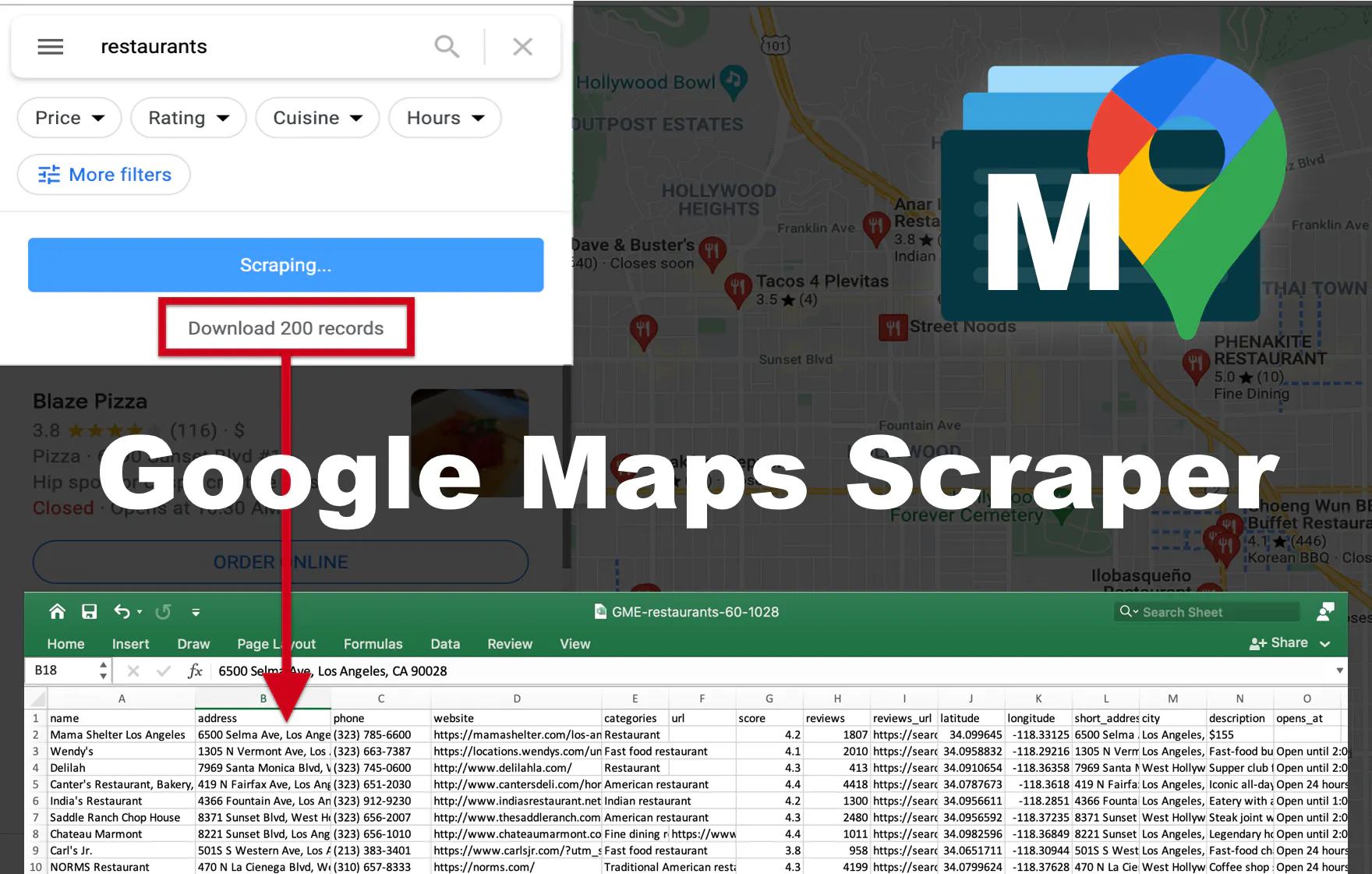
Task: Select the cell Wendy's
Action: pos(122,751)
